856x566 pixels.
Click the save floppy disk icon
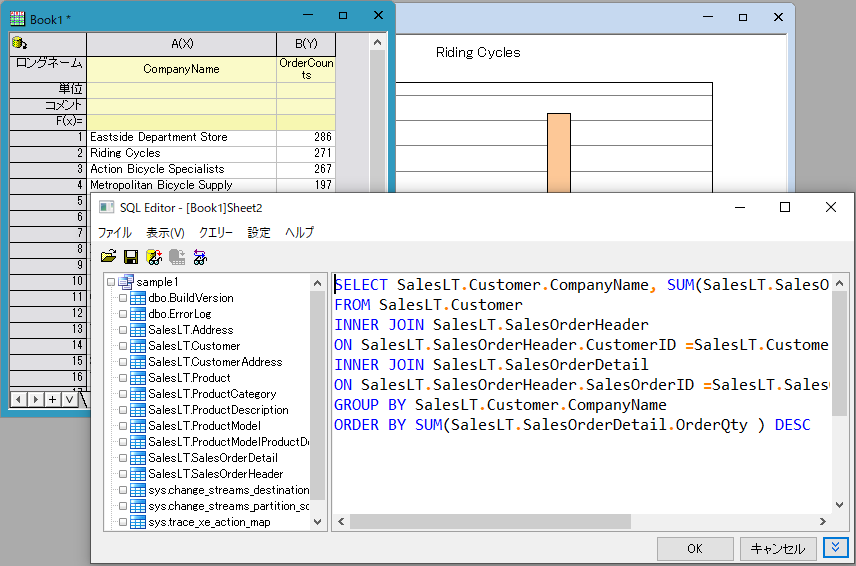pyautogui.click(x=131, y=257)
